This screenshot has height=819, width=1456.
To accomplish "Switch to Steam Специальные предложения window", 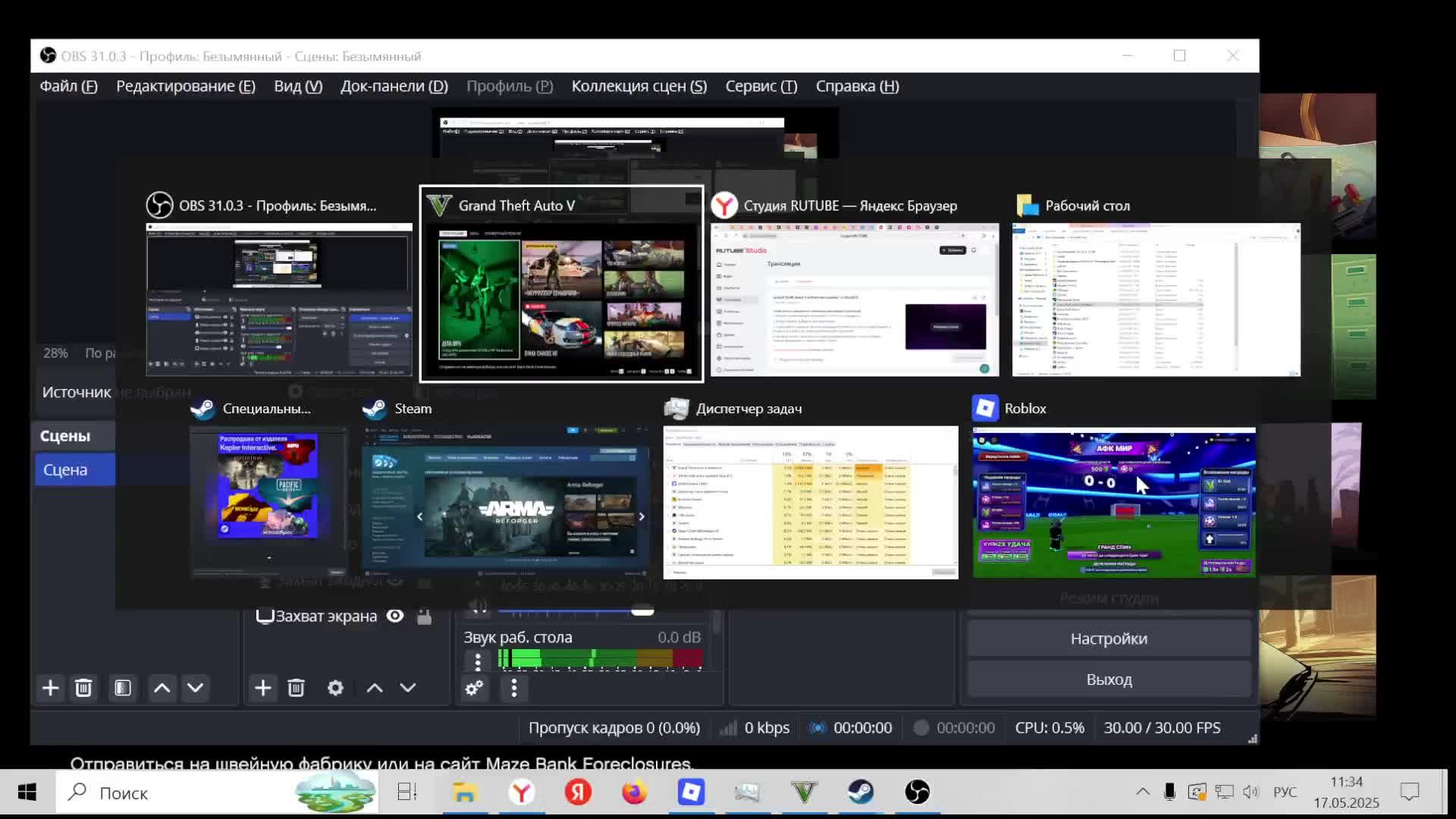I will [x=269, y=488].
